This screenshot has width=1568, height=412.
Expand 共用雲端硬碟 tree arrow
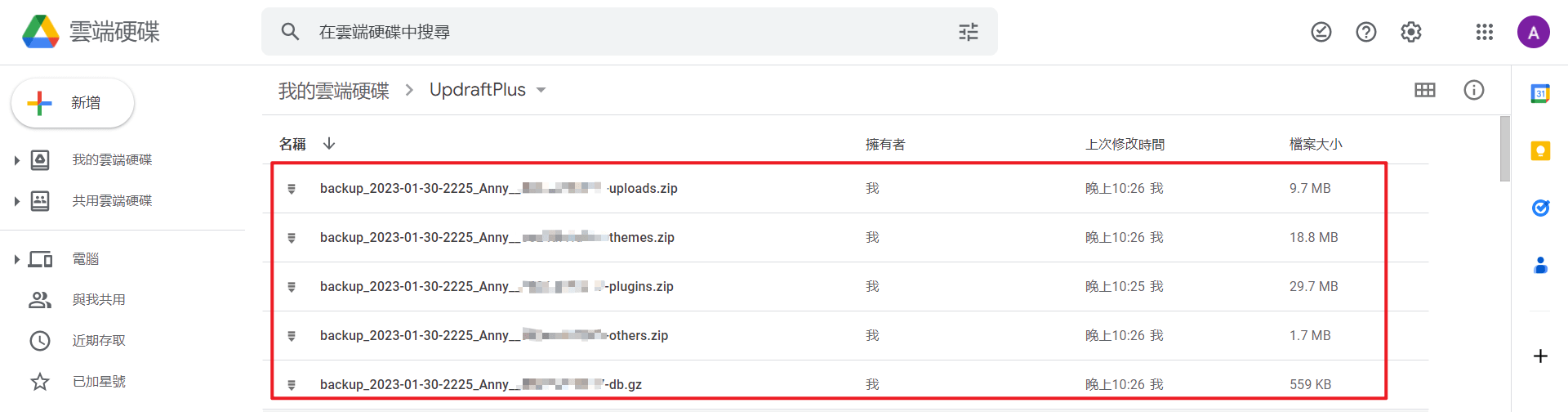(x=16, y=201)
